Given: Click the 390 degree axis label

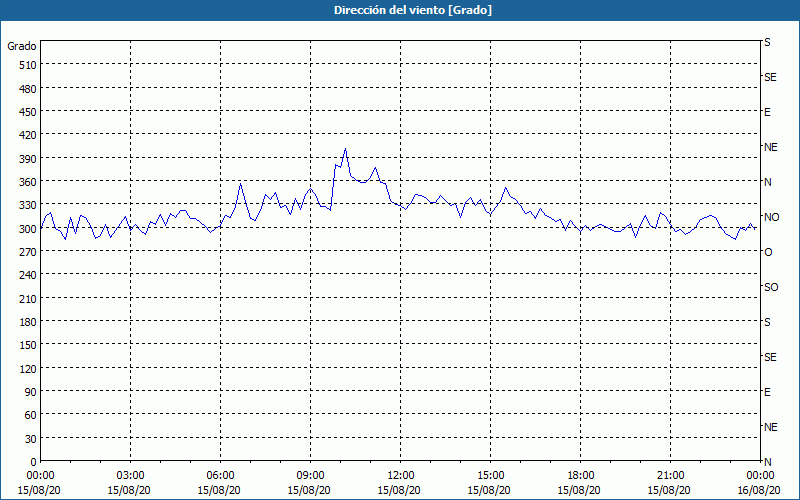Looking at the screenshot, I should pos(28,159).
